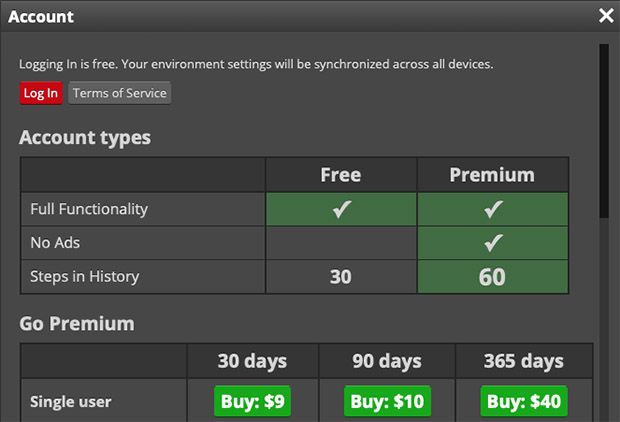Select the Premium column header

tap(492, 175)
